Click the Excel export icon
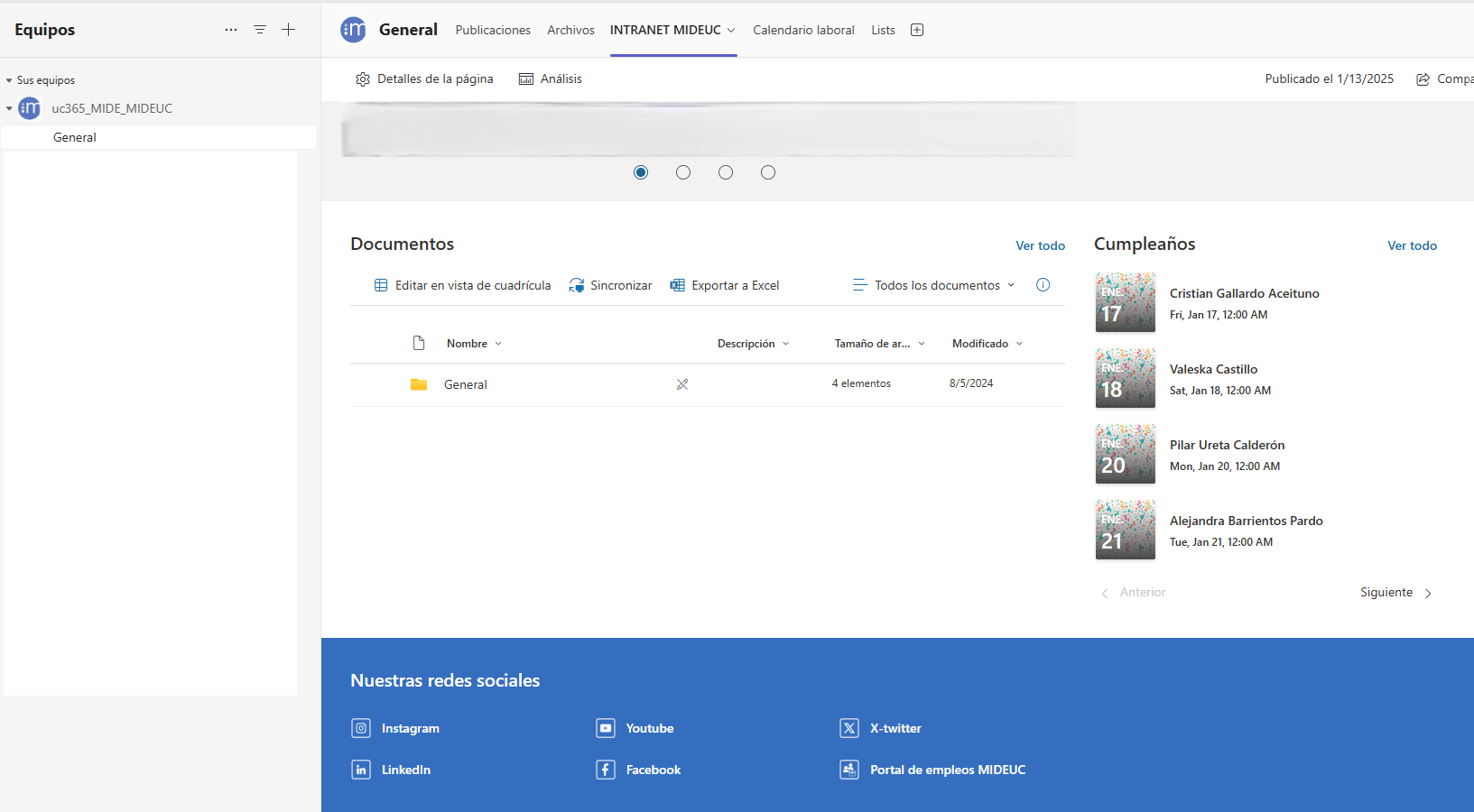The image size is (1474, 812). (677, 285)
